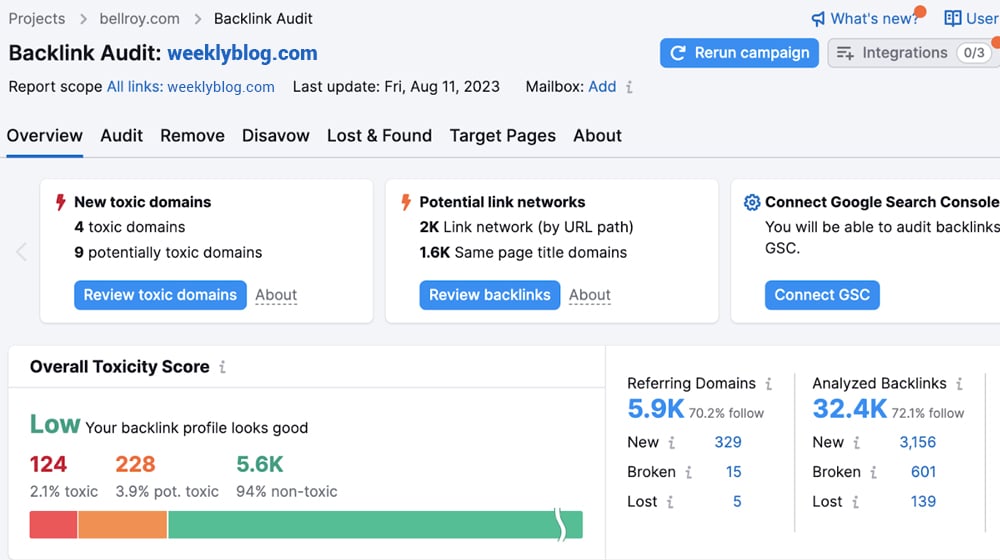Click the info icon beside Overall Toxicity Score
The width and height of the screenshot is (1000, 560).
coord(223,367)
